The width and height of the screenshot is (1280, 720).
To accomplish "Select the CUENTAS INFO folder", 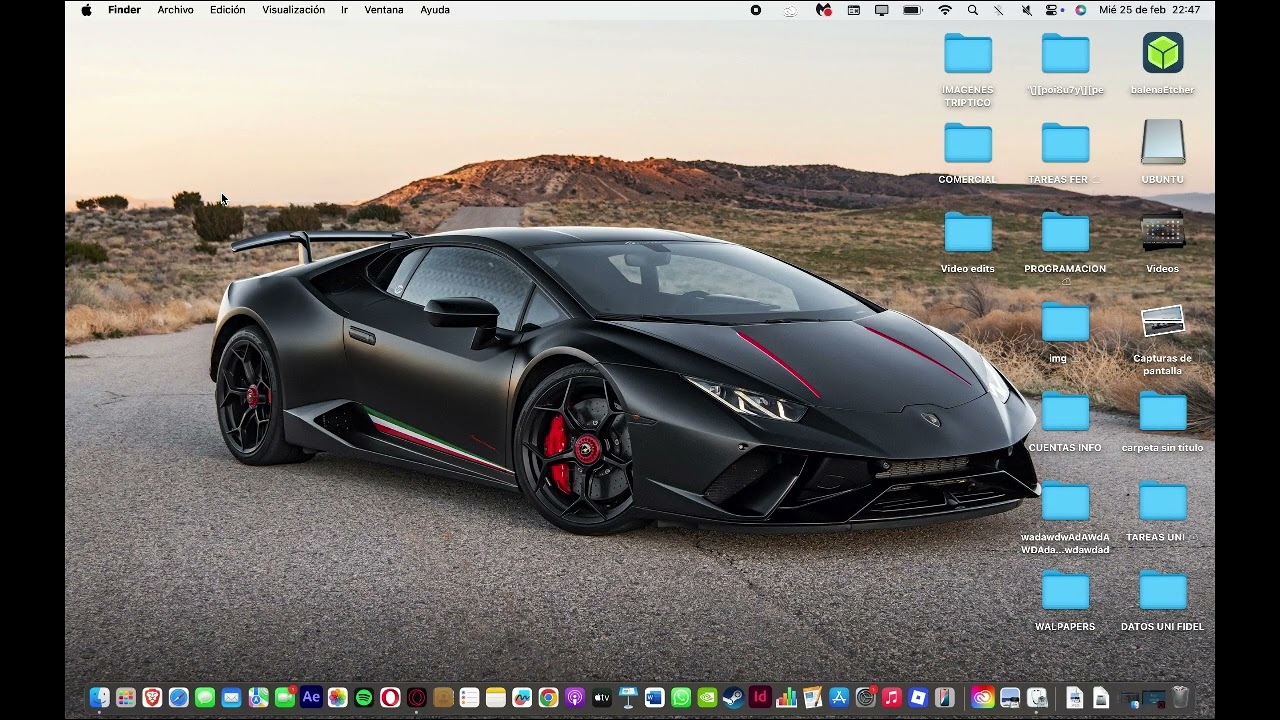I will click(1065, 422).
